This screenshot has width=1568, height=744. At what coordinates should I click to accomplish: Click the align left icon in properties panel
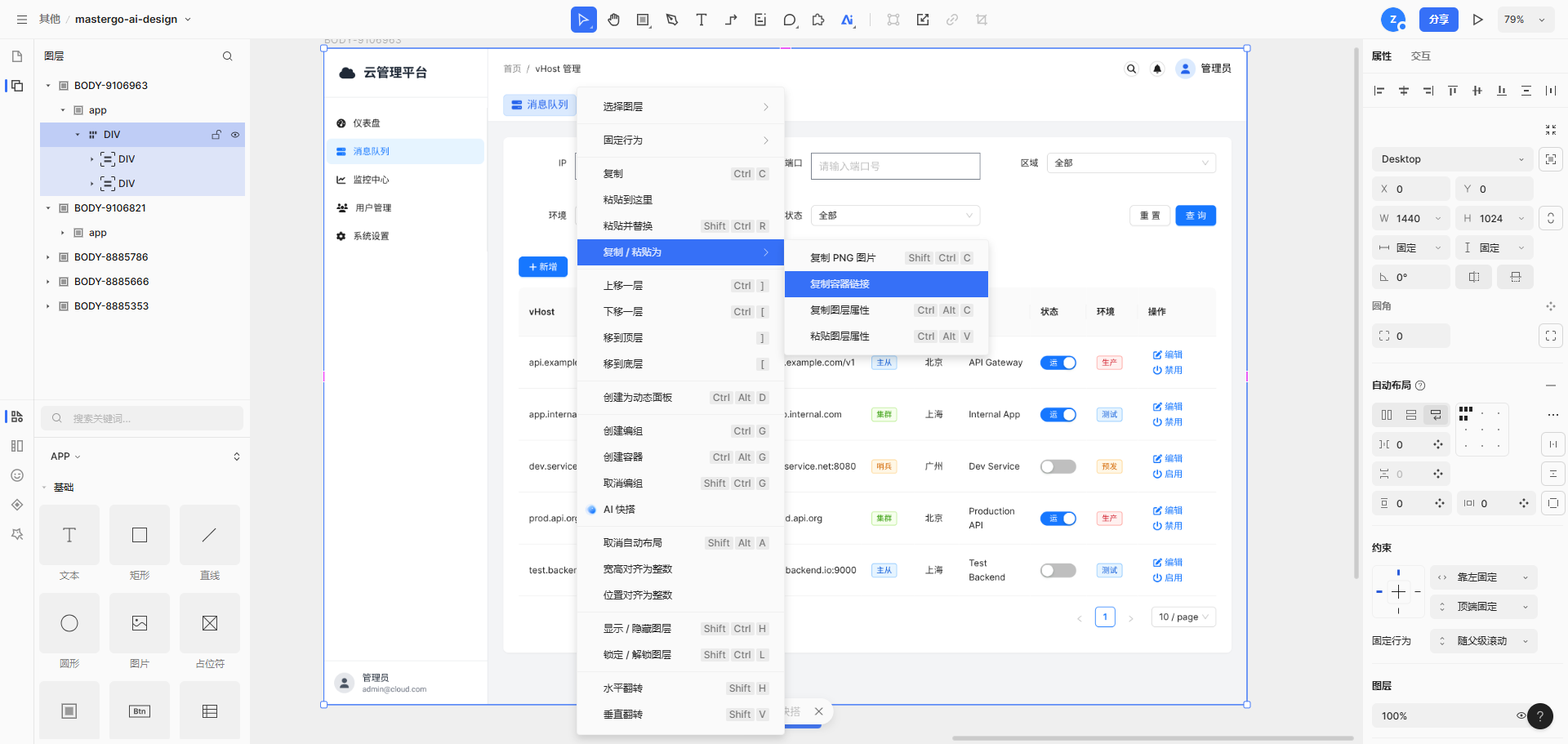coord(1379,91)
